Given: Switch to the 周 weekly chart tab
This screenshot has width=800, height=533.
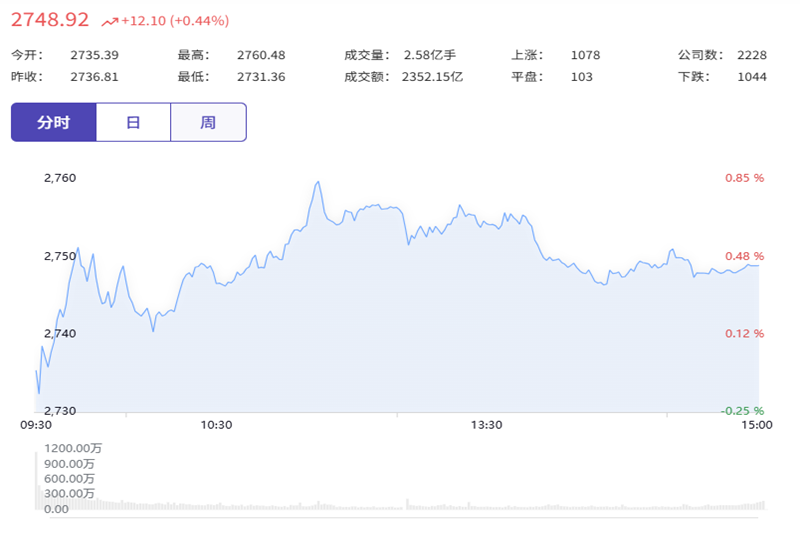Looking at the screenshot, I should [x=208, y=122].
